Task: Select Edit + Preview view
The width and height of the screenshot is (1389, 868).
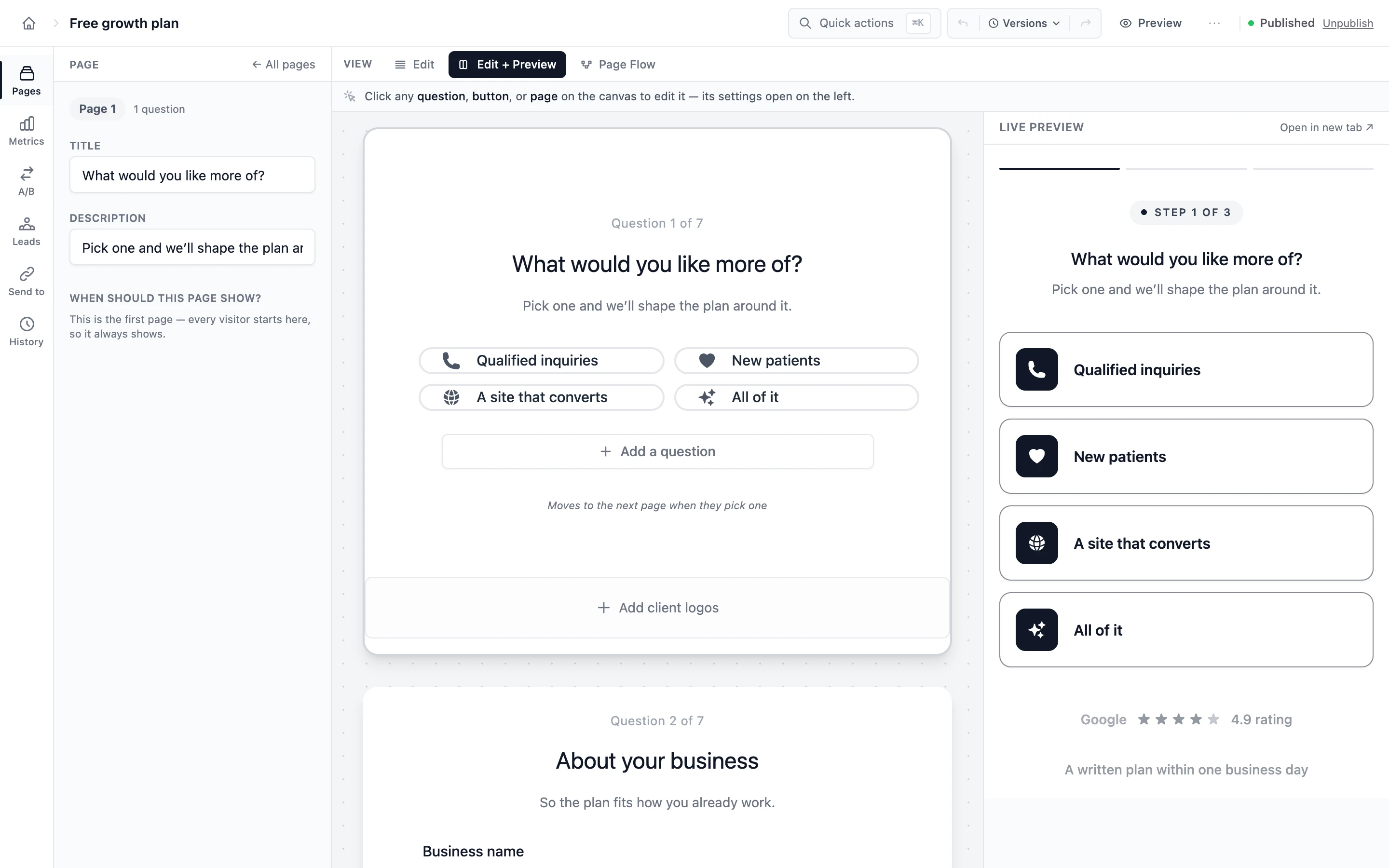Action: coord(507,64)
